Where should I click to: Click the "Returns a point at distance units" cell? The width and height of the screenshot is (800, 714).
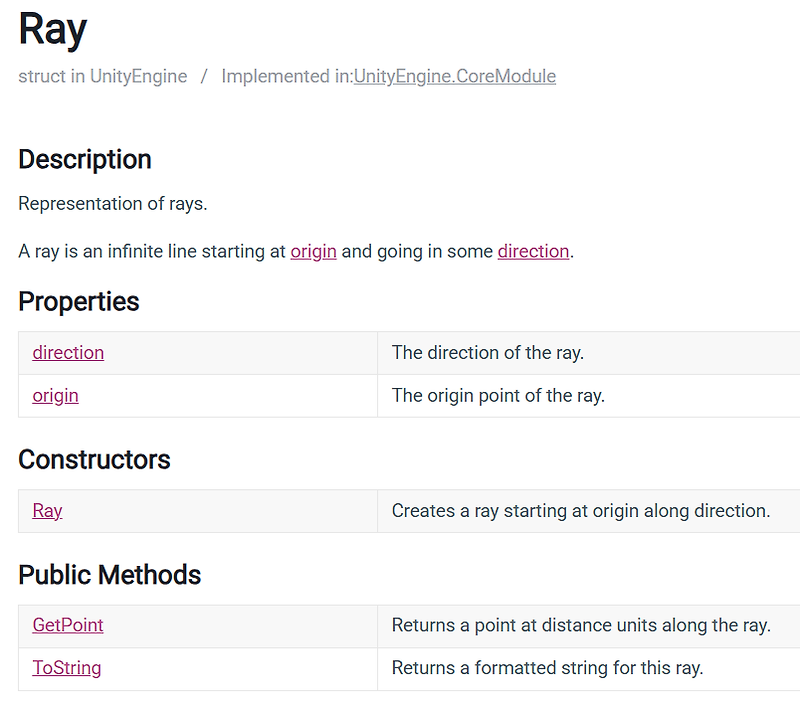pyautogui.click(x=581, y=625)
